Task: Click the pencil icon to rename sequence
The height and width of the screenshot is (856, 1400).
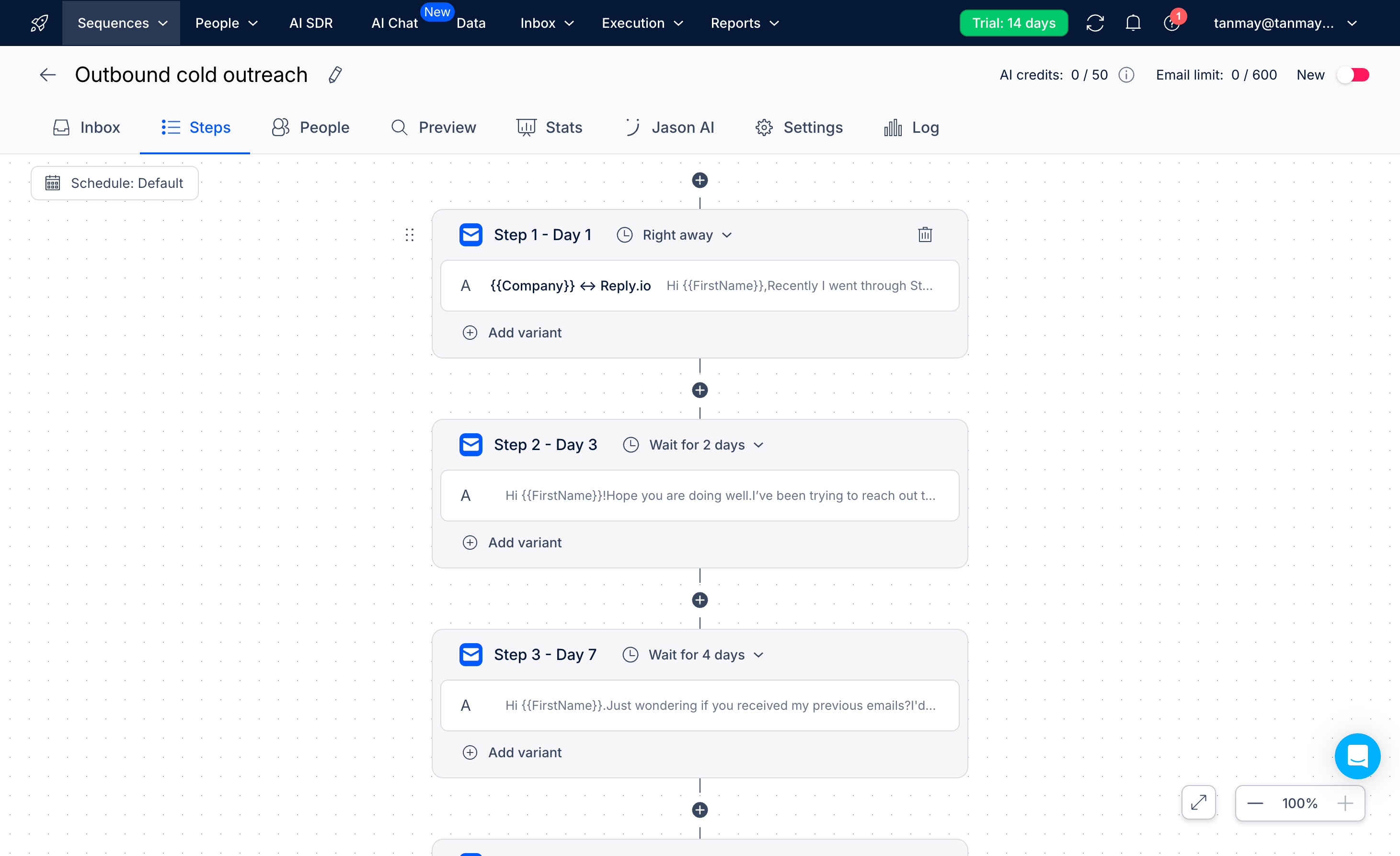Action: point(335,75)
